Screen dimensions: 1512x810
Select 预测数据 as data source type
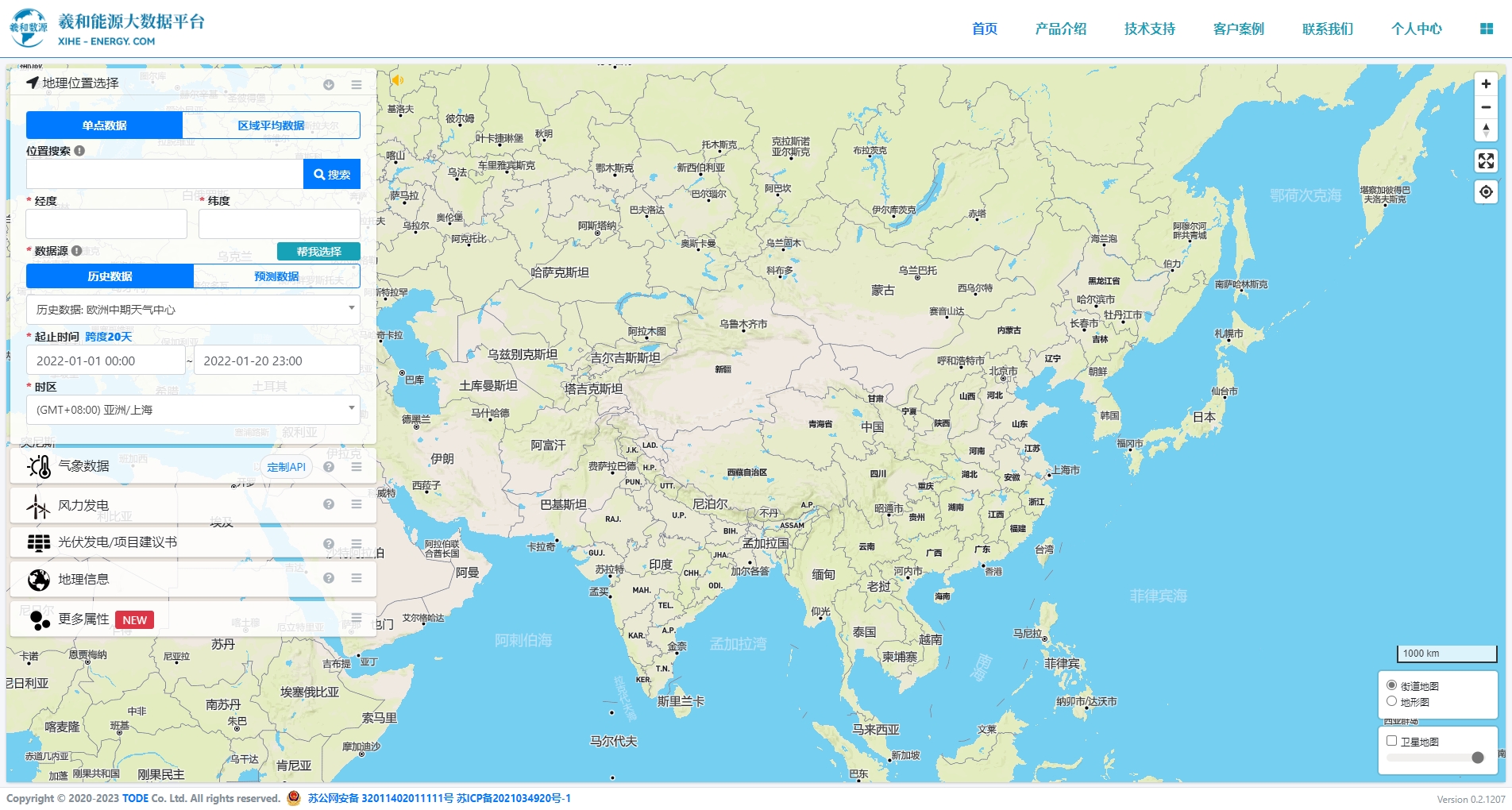[277, 276]
